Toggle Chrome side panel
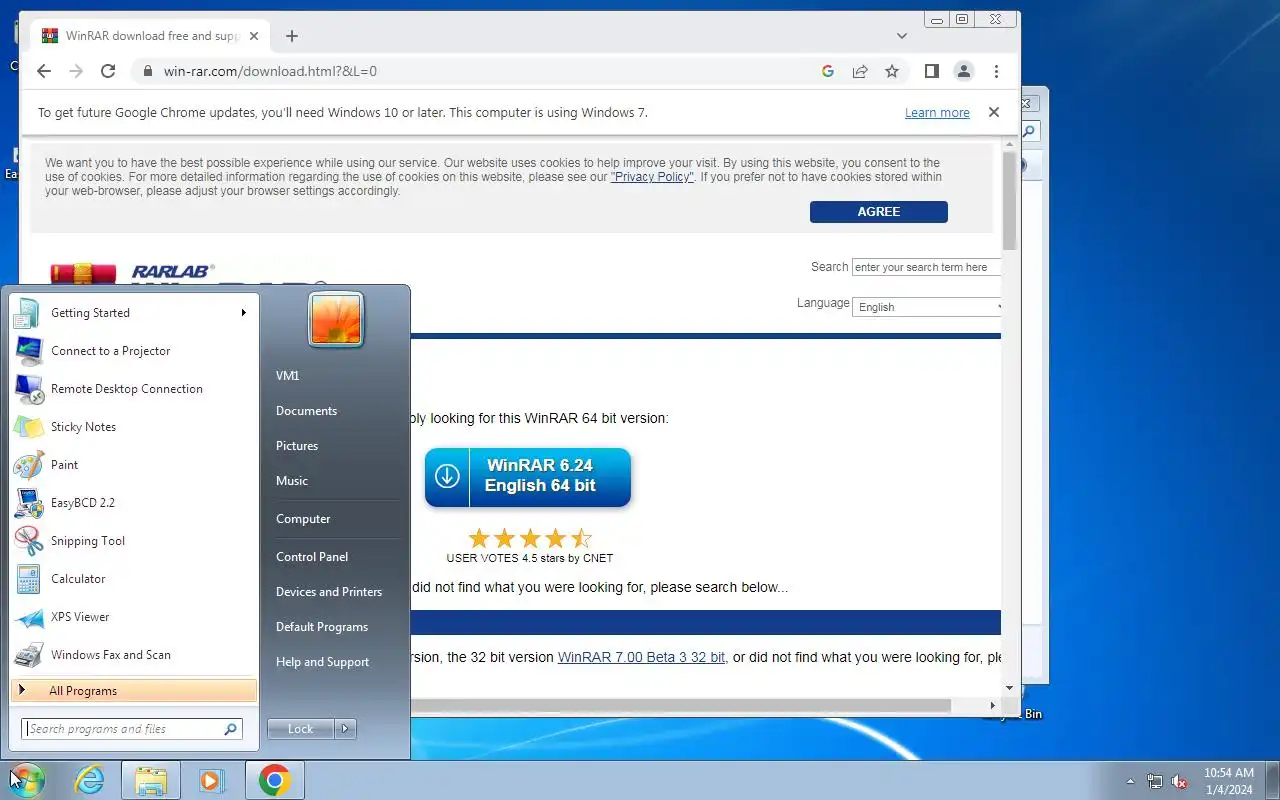Image resolution: width=1280 pixels, height=800 pixels. click(931, 71)
